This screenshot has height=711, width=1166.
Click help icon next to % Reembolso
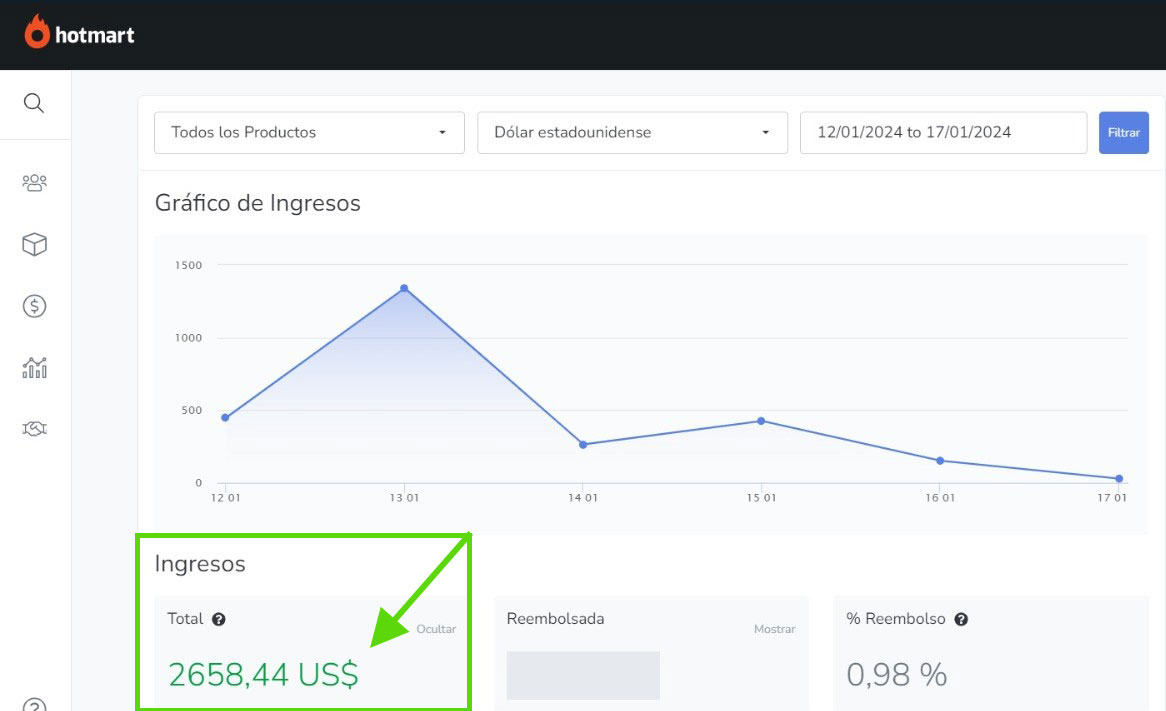(961, 619)
